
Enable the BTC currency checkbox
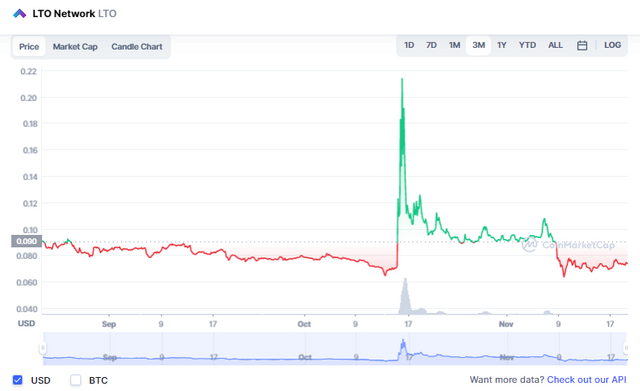tap(76, 380)
